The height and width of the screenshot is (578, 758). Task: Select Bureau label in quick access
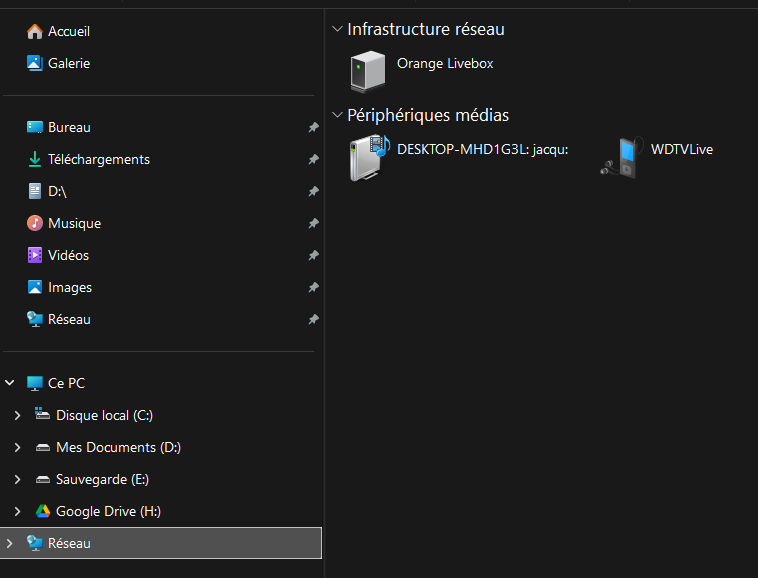click(69, 128)
